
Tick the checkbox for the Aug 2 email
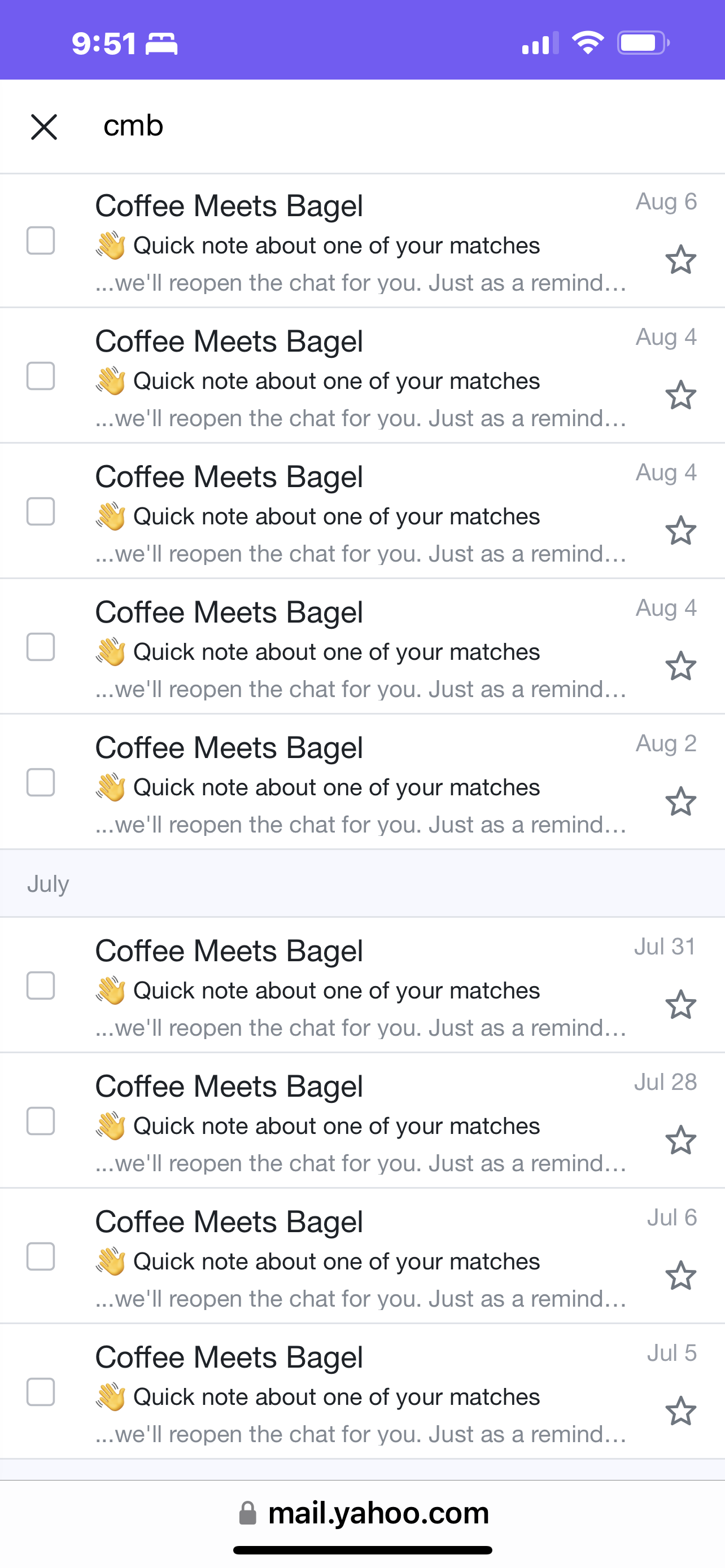(41, 782)
